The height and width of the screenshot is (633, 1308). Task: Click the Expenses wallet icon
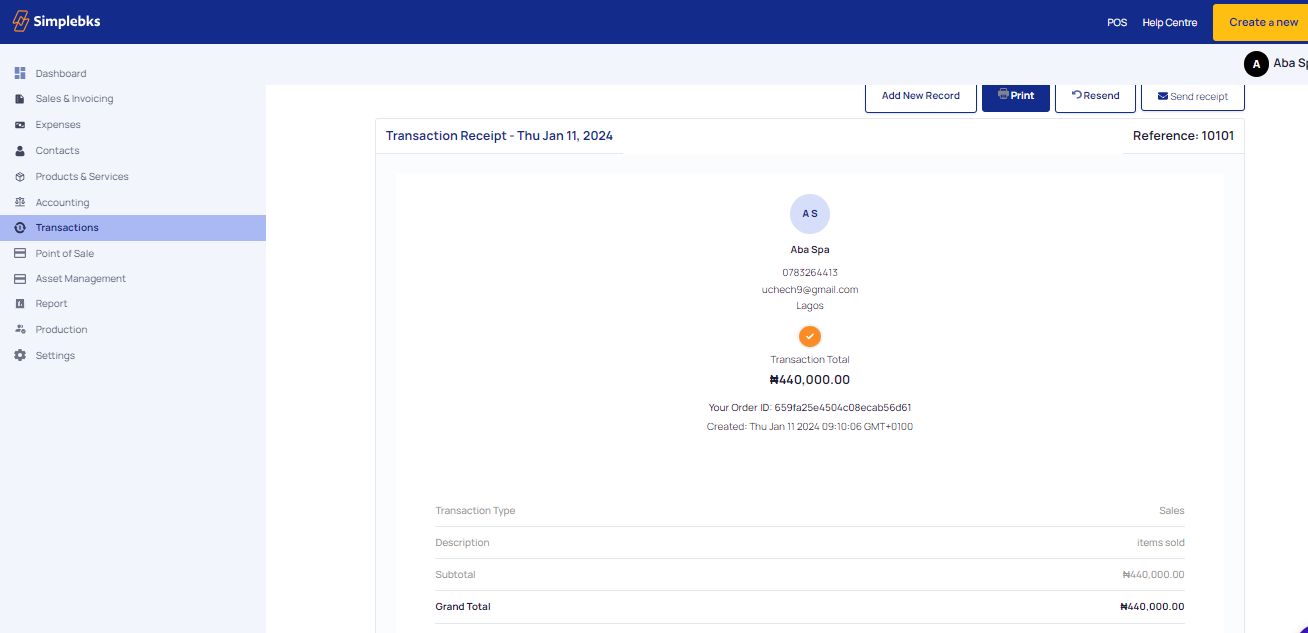click(20, 125)
